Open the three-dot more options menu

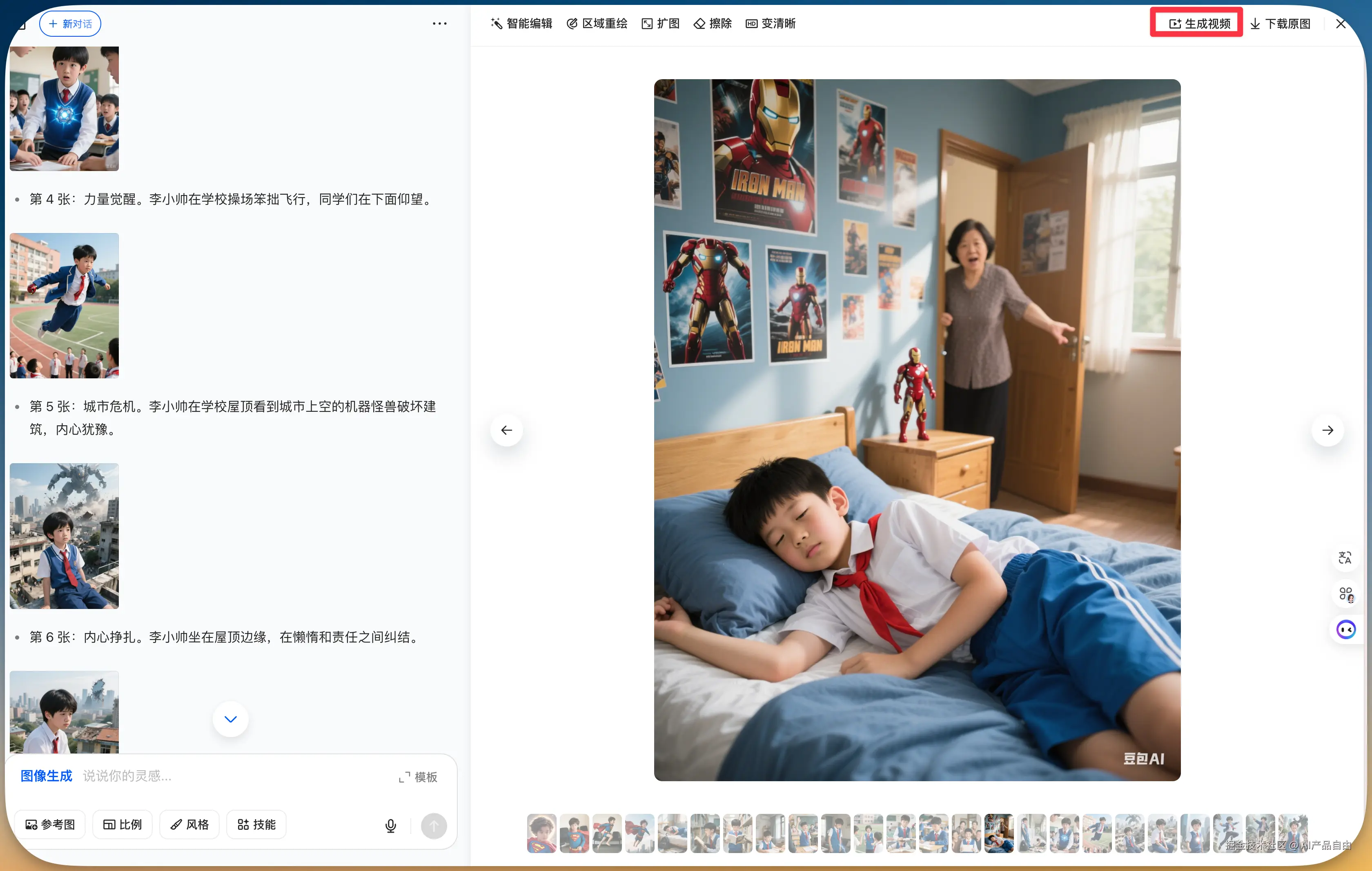[439, 23]
